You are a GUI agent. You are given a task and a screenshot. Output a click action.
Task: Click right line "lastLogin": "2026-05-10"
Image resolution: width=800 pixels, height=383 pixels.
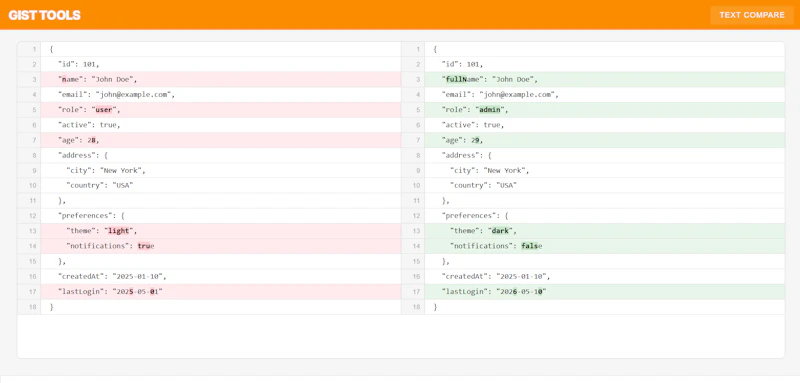[605, 292]
